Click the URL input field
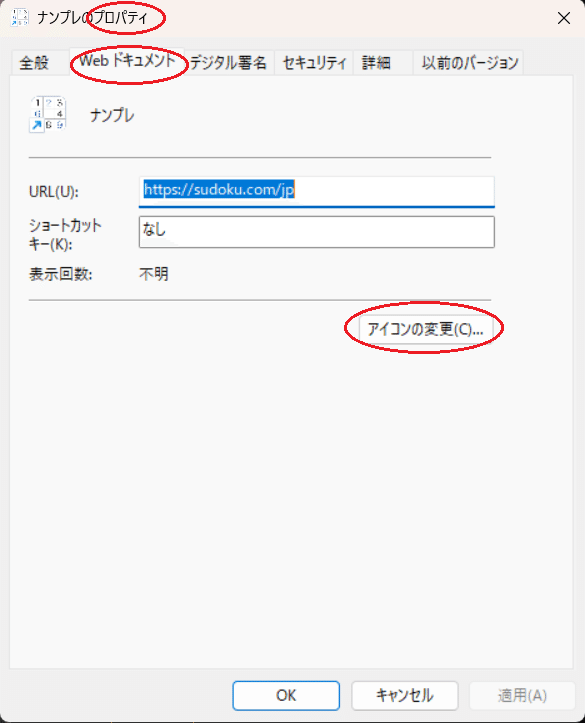 coord(317,191)
